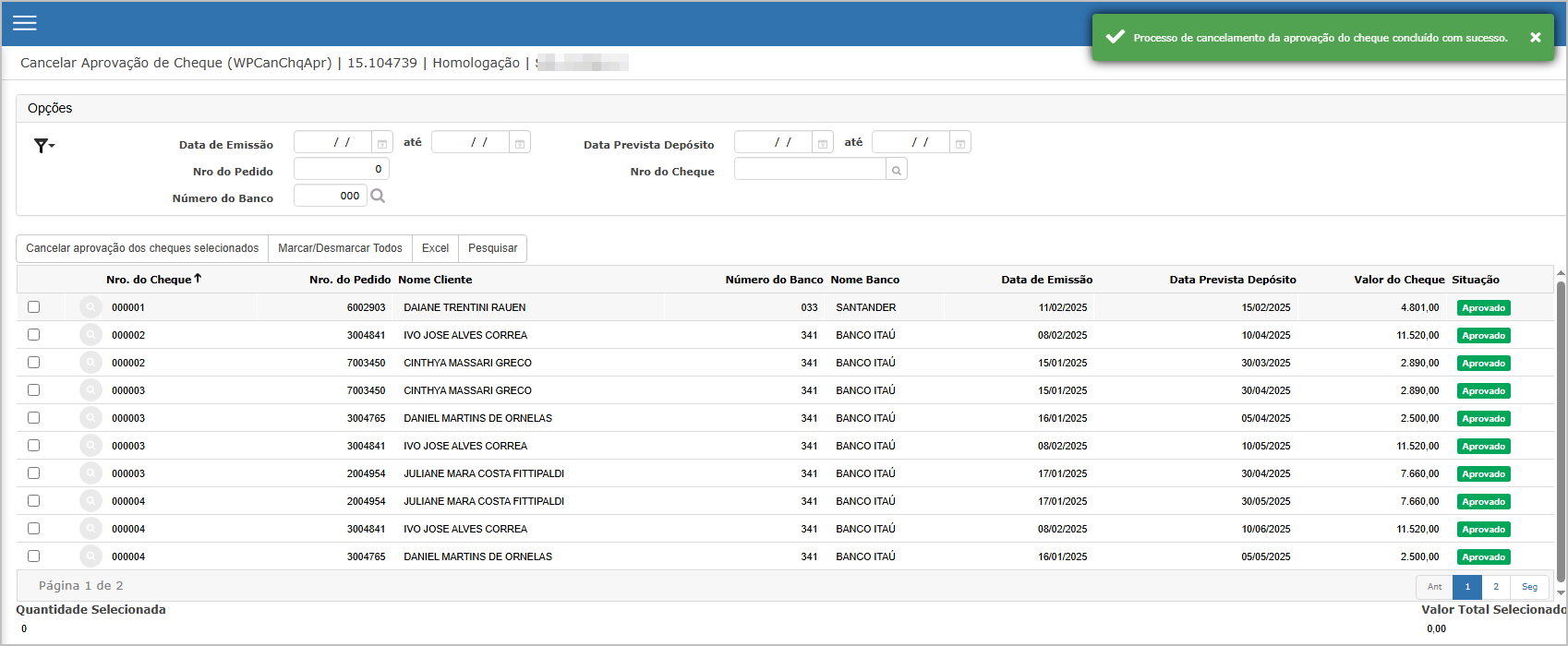Select checkbox for cheque 000004 Ivo Jose Alves Correa

(34, 529)
